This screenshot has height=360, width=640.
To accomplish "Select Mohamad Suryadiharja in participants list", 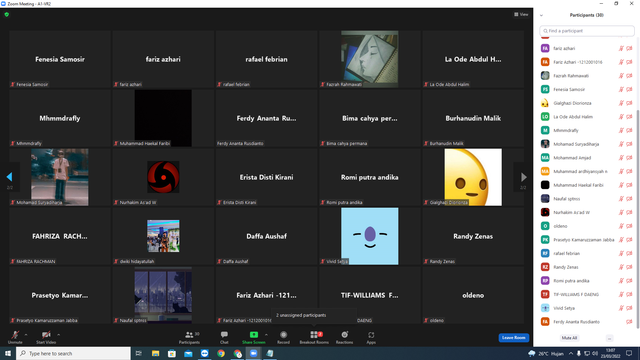I will click(587, 144).
